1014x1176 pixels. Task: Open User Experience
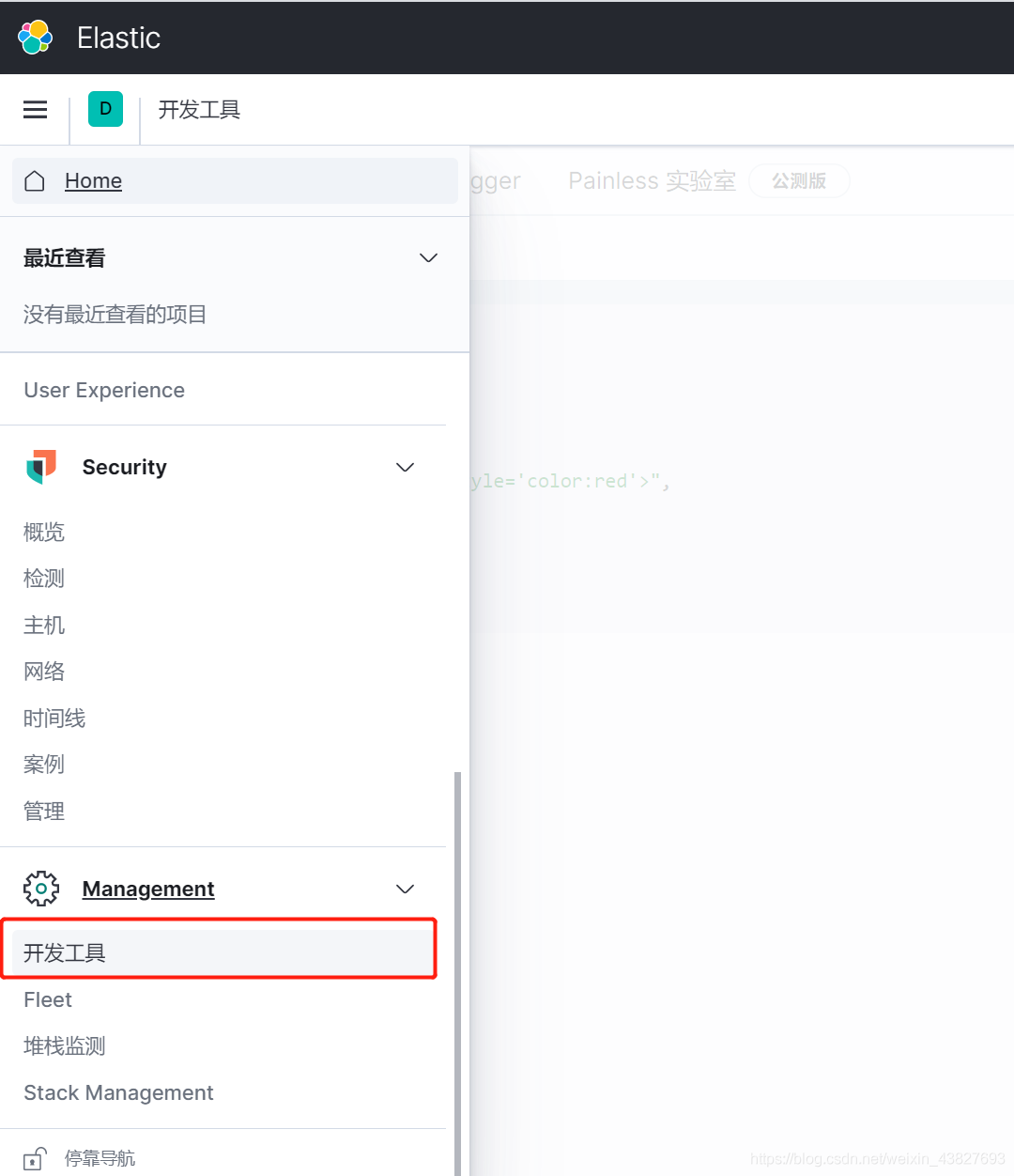pos(104,390)
